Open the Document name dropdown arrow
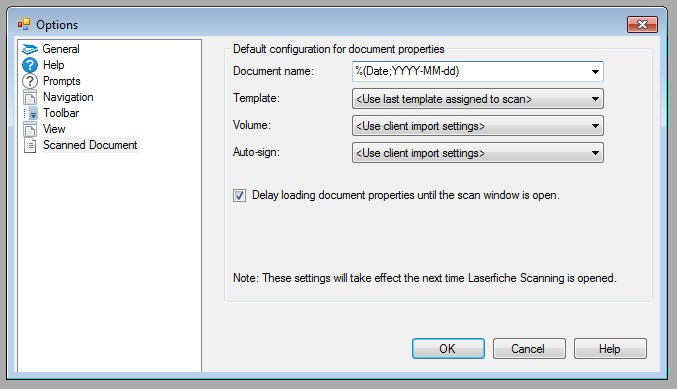The image size is (677, 389). 595,72
